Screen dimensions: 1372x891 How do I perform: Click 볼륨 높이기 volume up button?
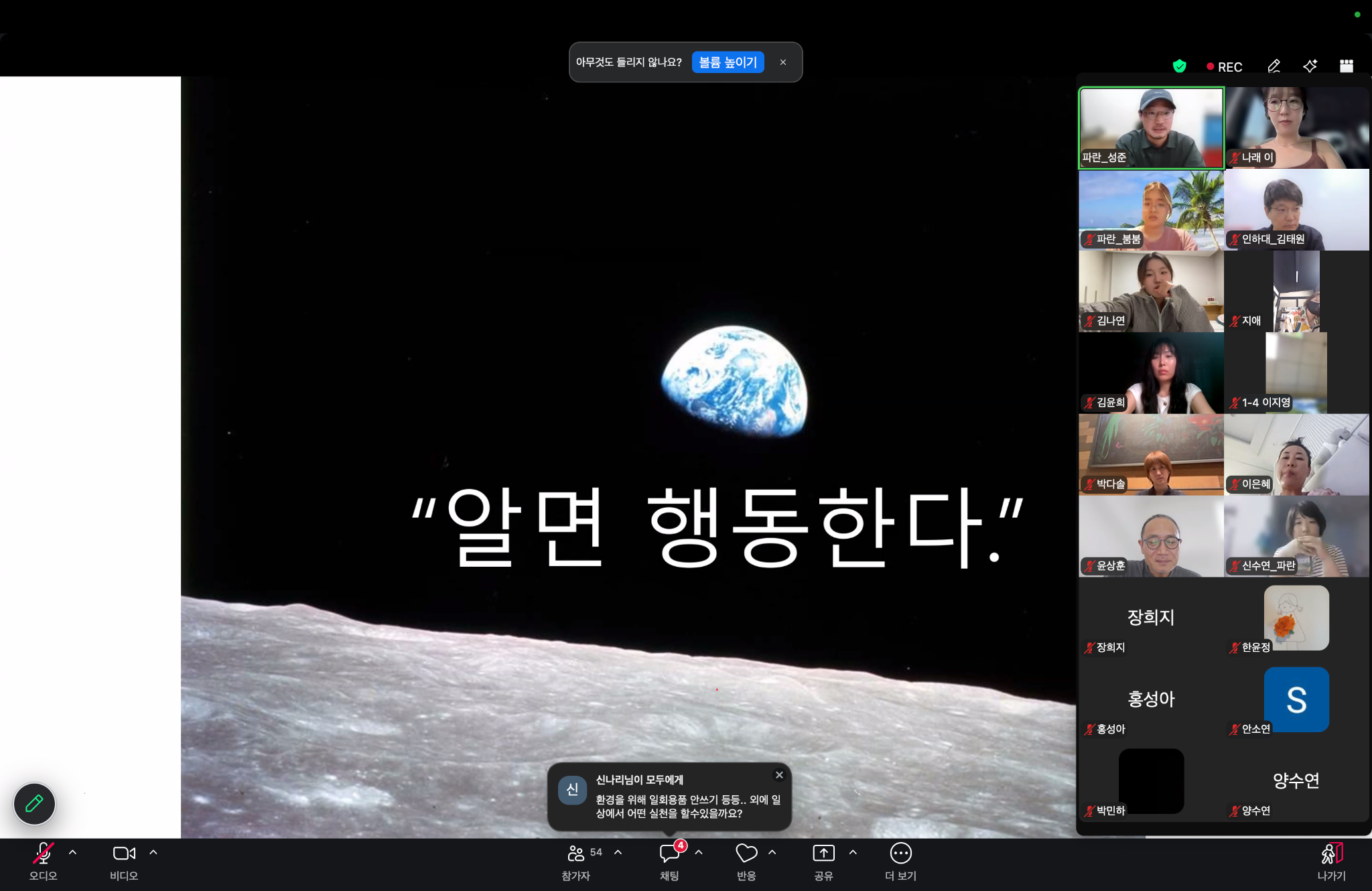point(728,62)
